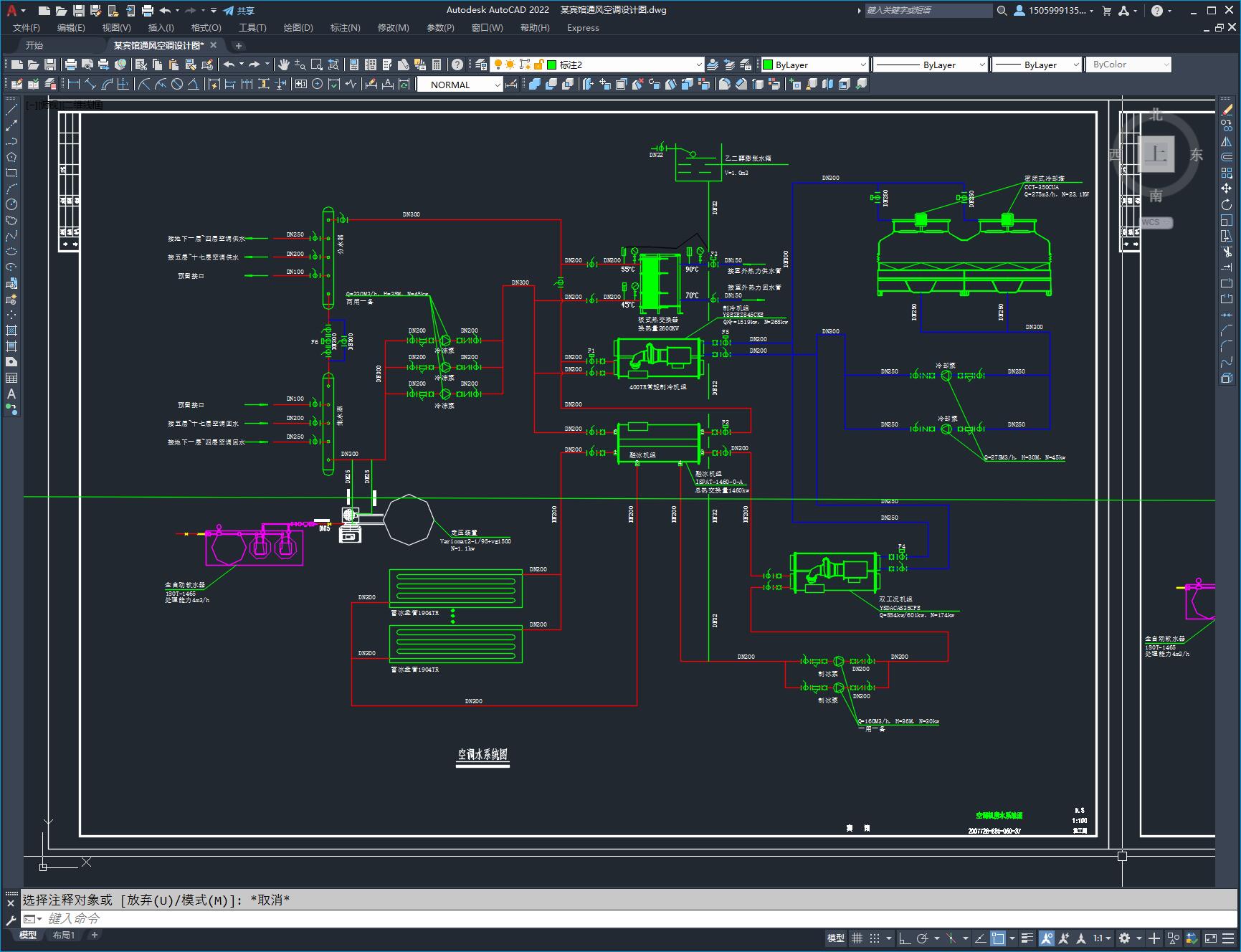Open the 格式(O) menu

point(206,28)
